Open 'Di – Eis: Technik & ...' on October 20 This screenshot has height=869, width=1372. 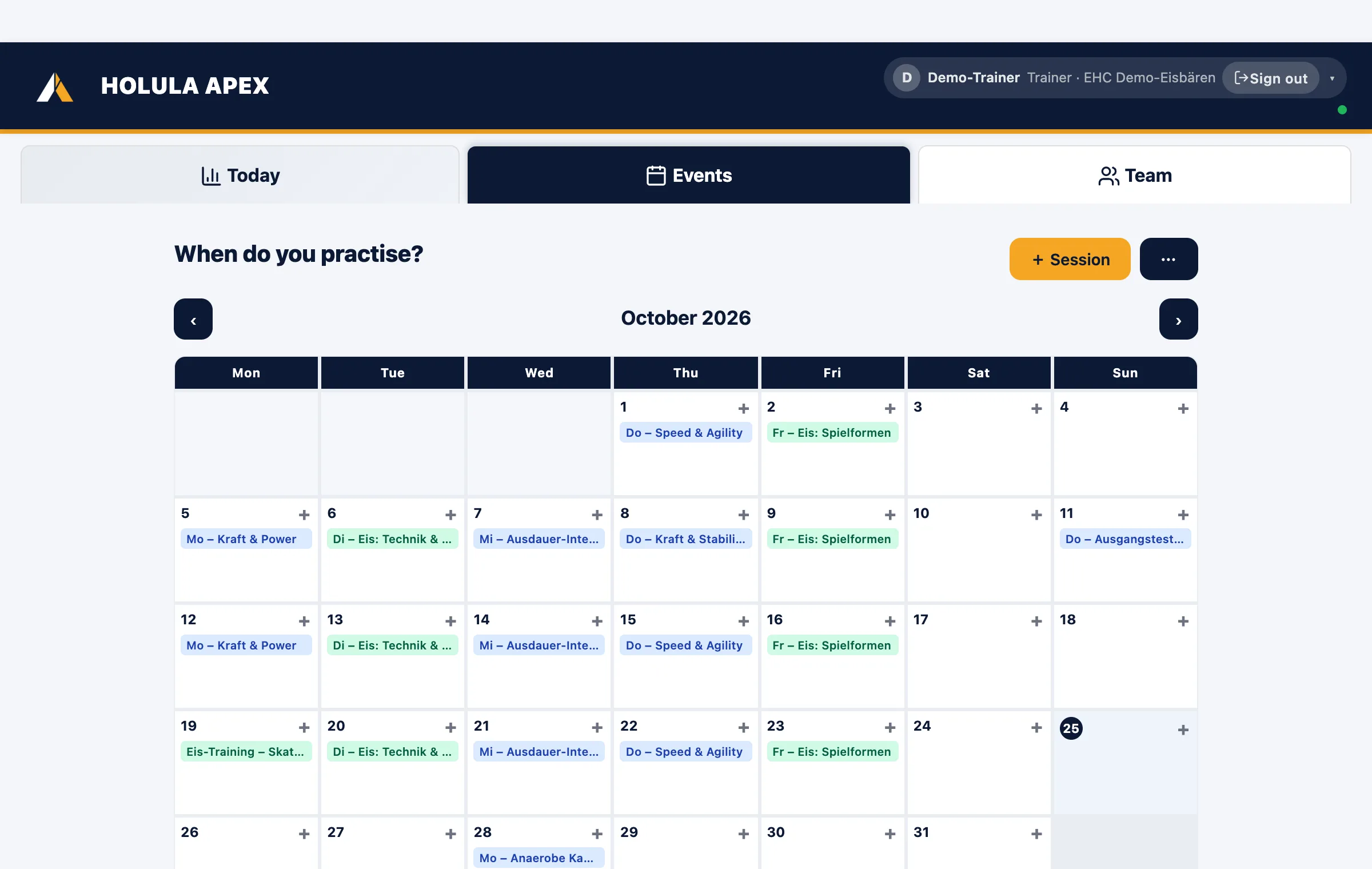pyautogui.click(x=393, y=752)
